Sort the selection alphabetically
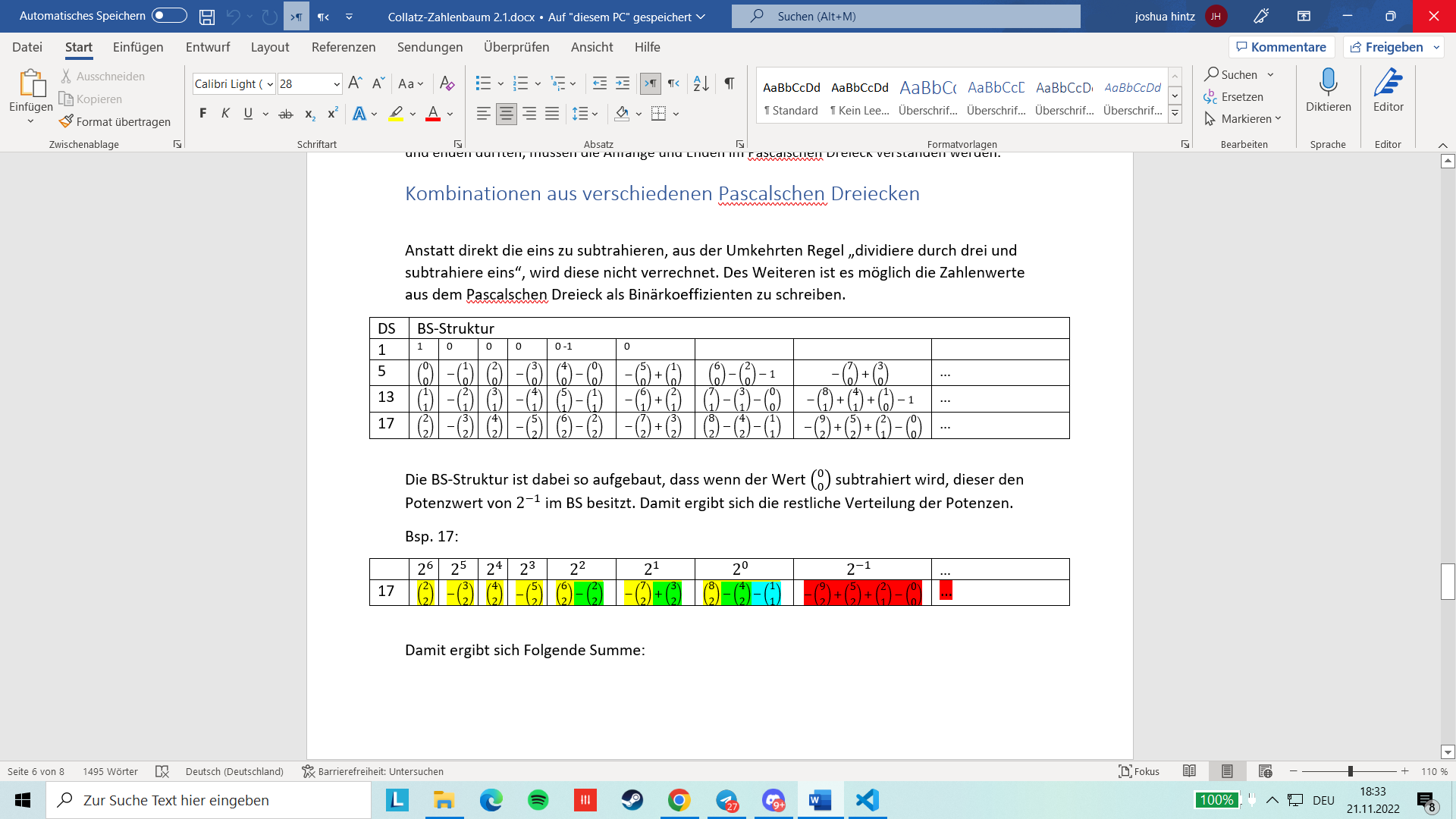 coord(701,83)
